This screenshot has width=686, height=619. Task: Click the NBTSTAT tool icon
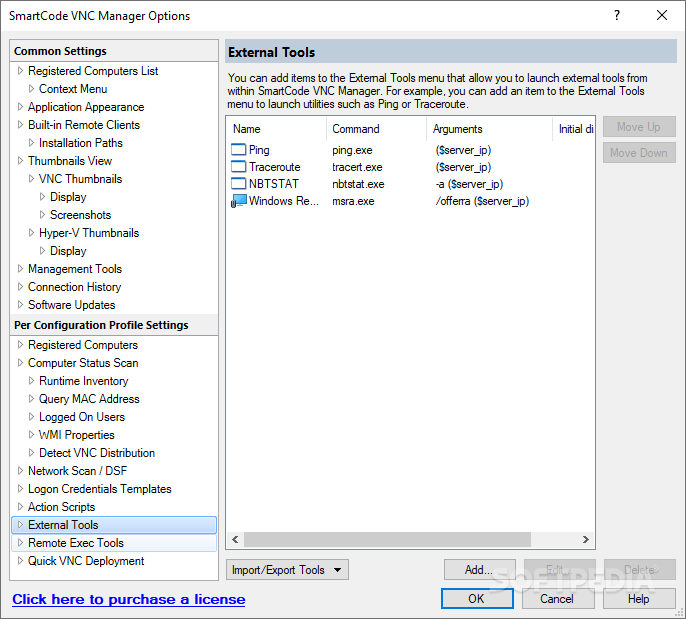coord(238,184)
